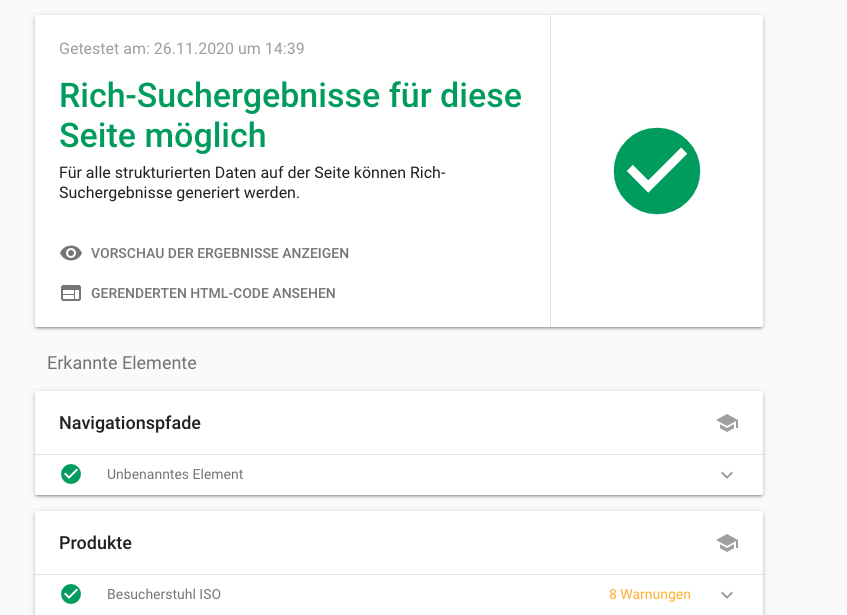
Task: Expand the Besucherstuhl ISO row chevron
Action: point(727,595)
